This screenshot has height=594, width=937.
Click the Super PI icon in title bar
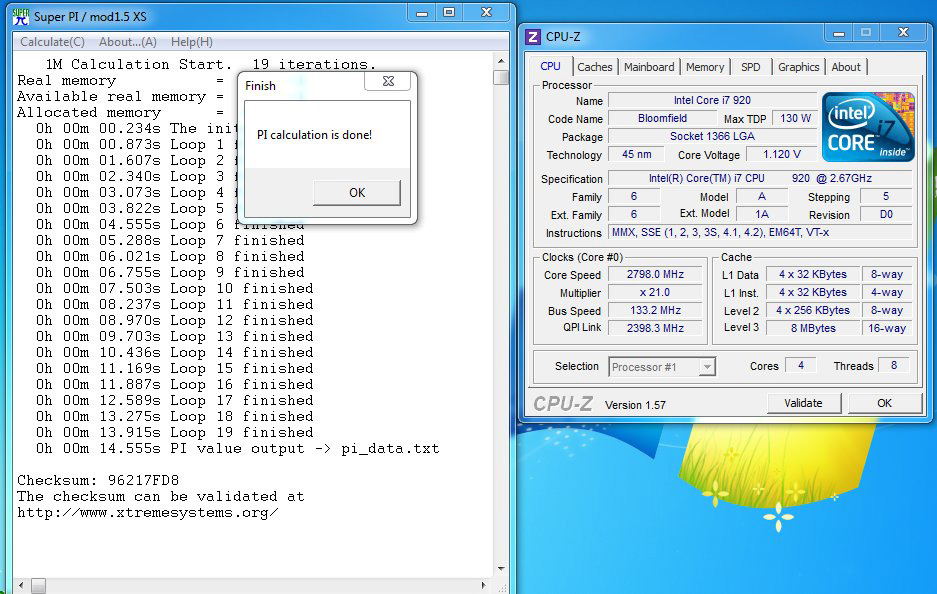tap(20, 15)
